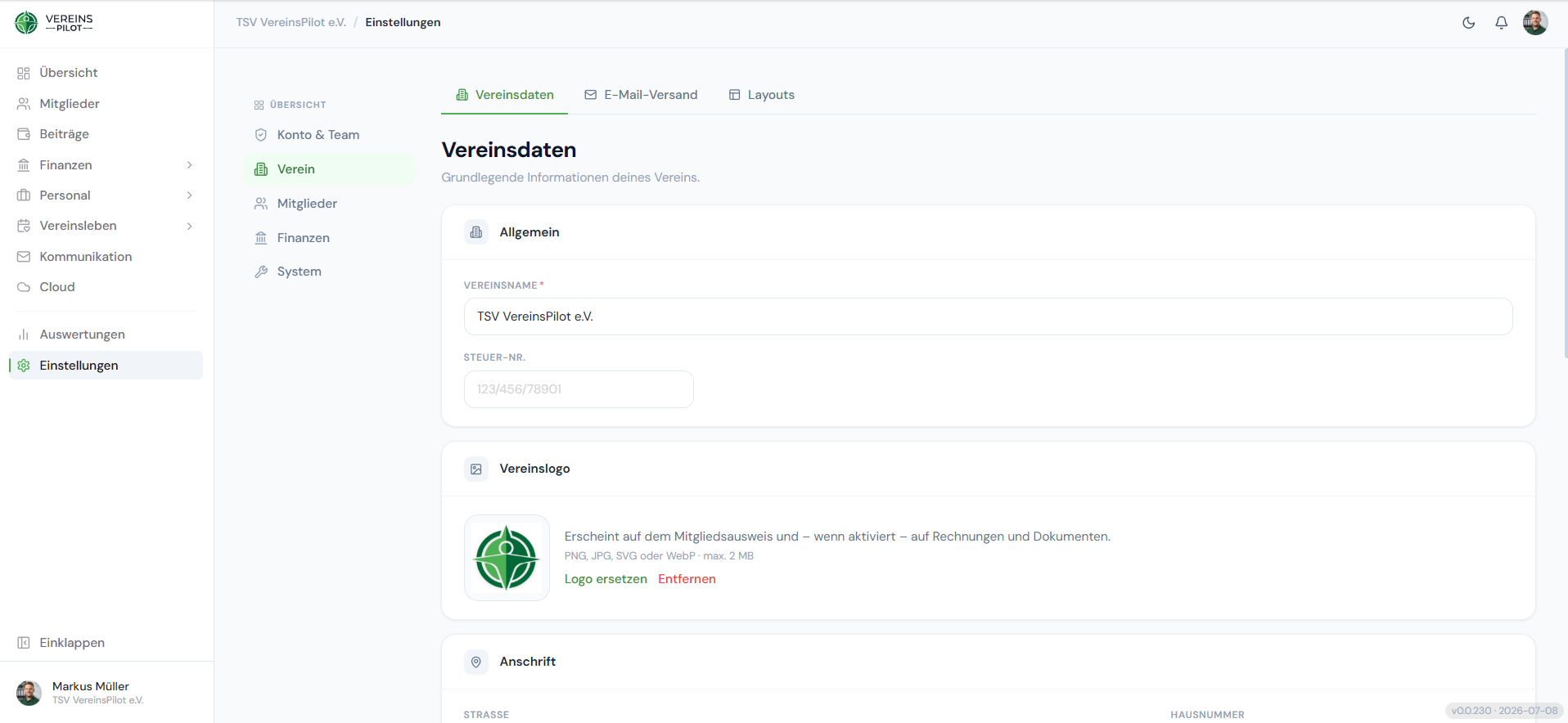This screenshot has width=1568, height=723.
Task: Open Mitglieder in the settings navigation
Action: click(x=330, y=204)
